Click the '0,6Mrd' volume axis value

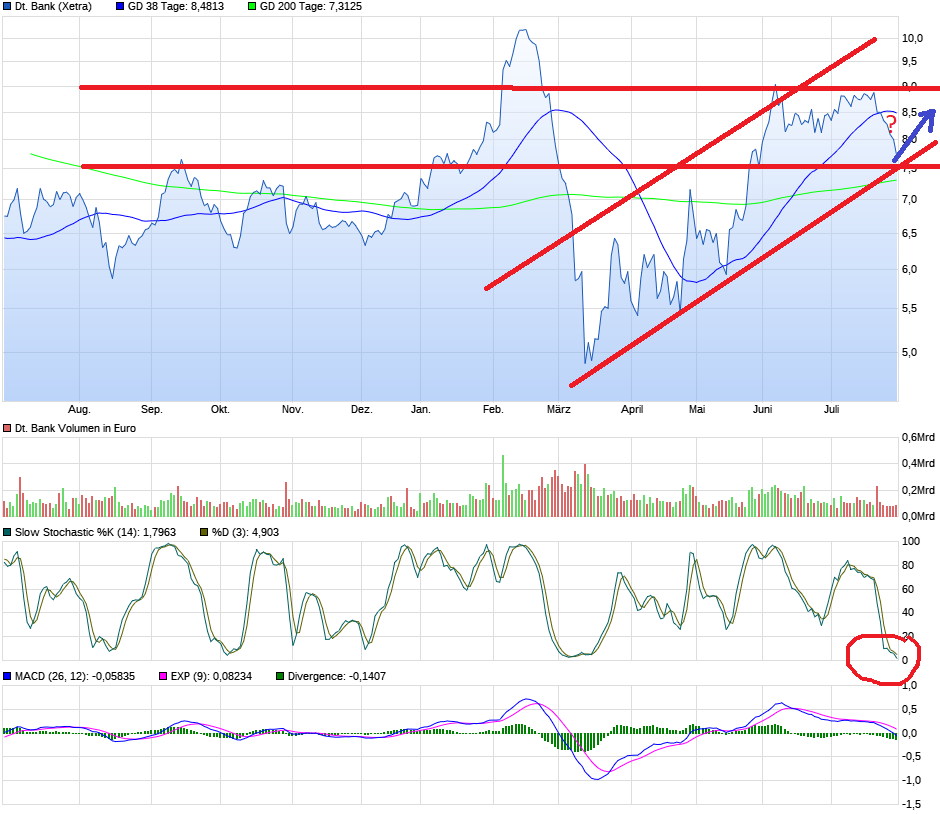(918, 438)
